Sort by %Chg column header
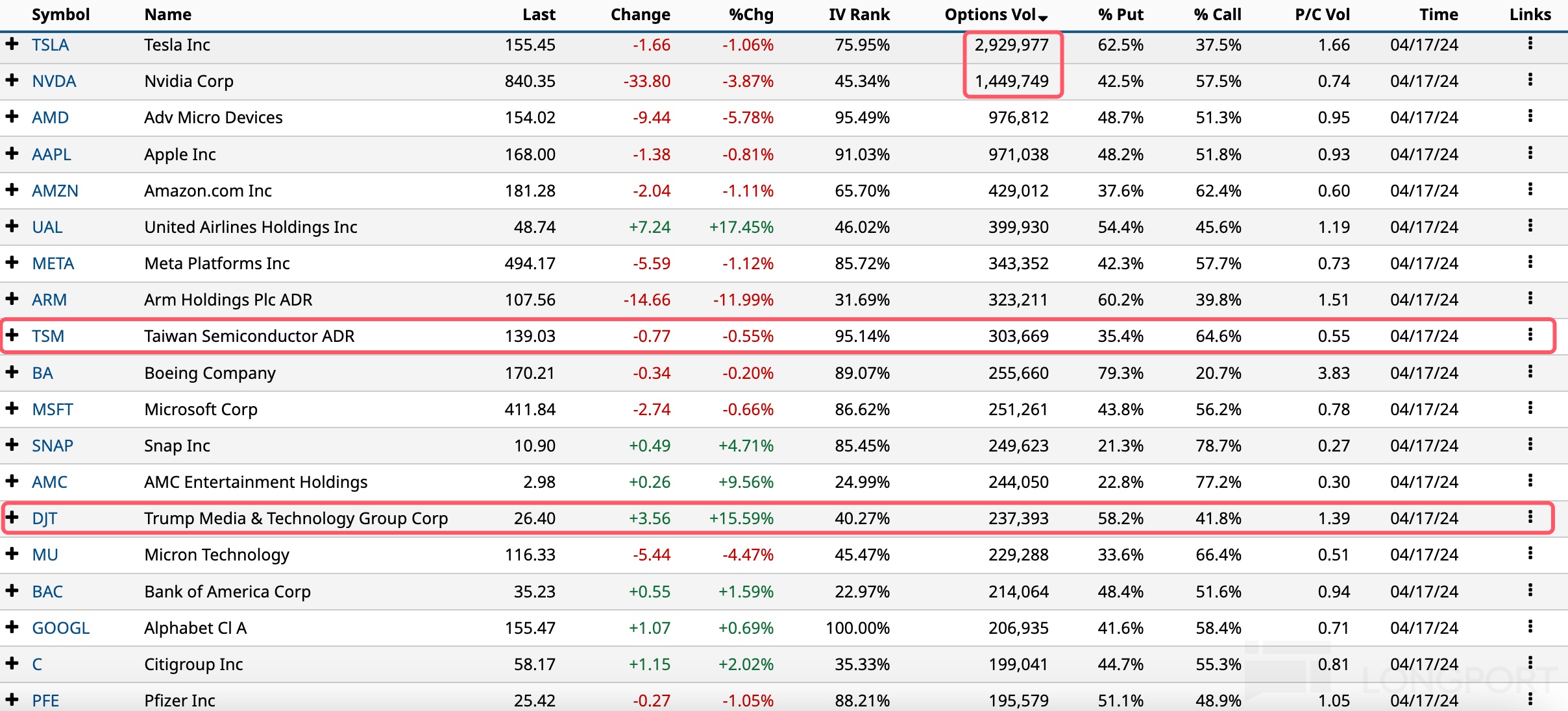The height and width of the screenshot is (711, 1568). pos(751,15)
